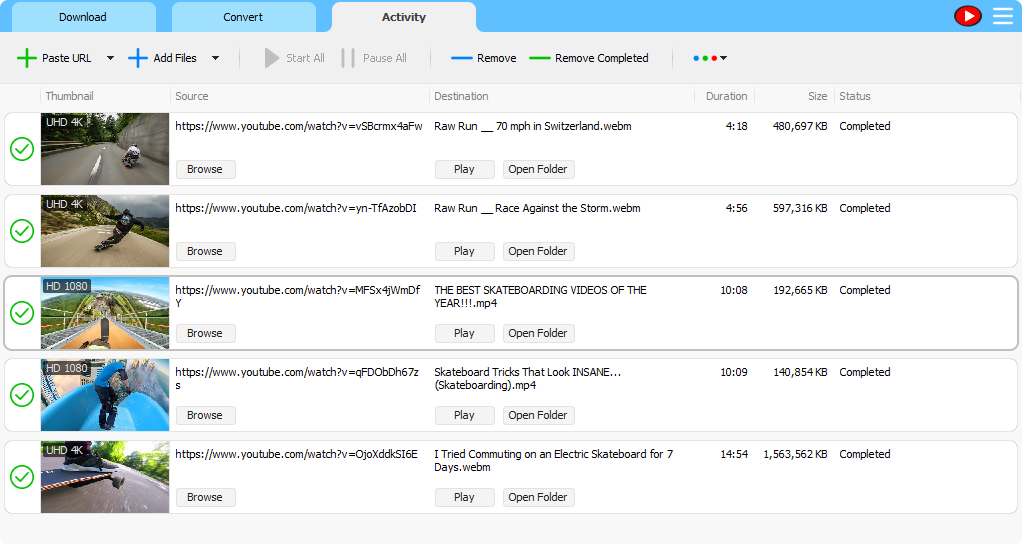Switch to the Download tab
1022x544 pixels.
(x=83, y=17)
